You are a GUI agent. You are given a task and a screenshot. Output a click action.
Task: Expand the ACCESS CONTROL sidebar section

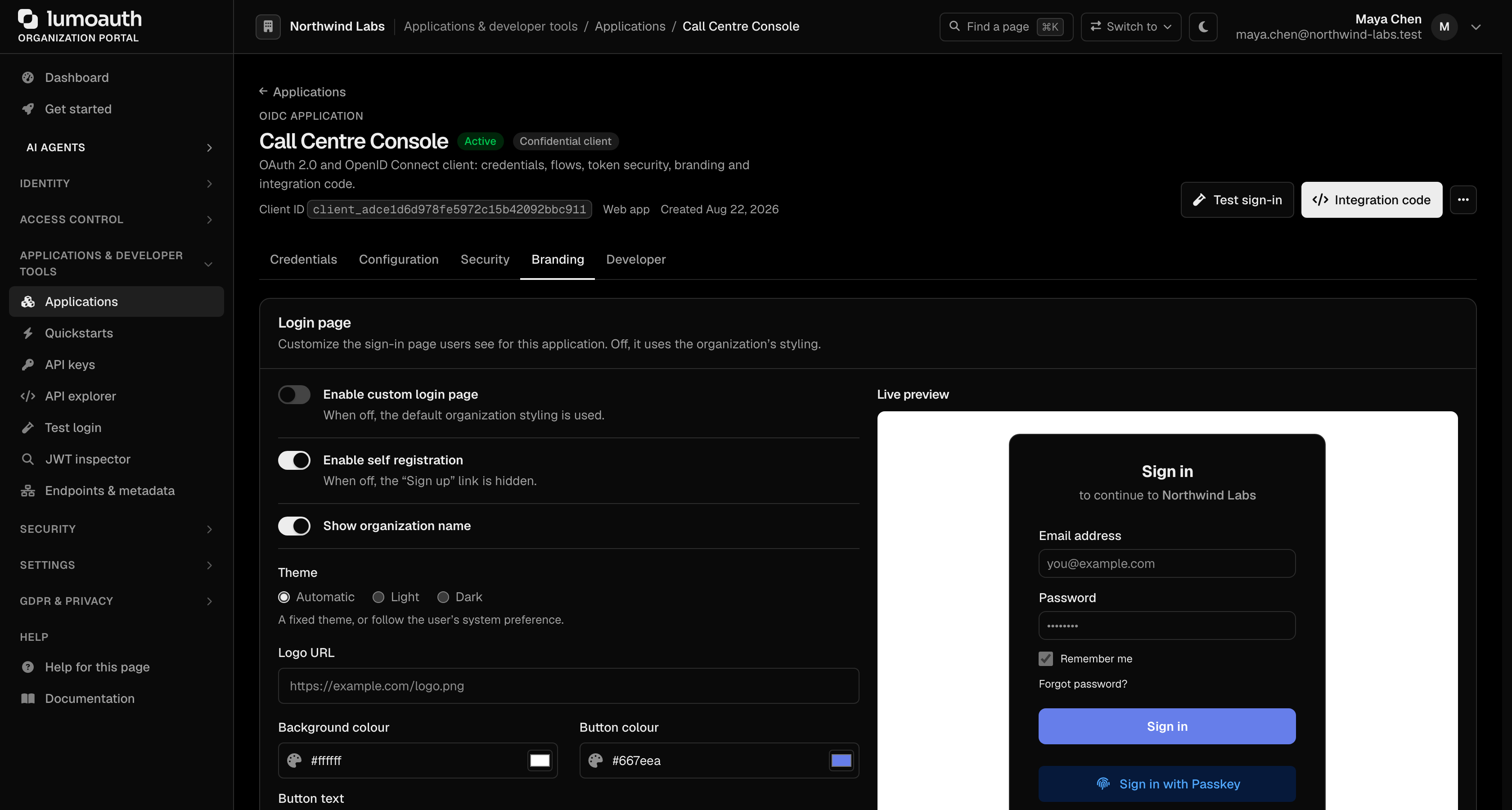(116, 220)
